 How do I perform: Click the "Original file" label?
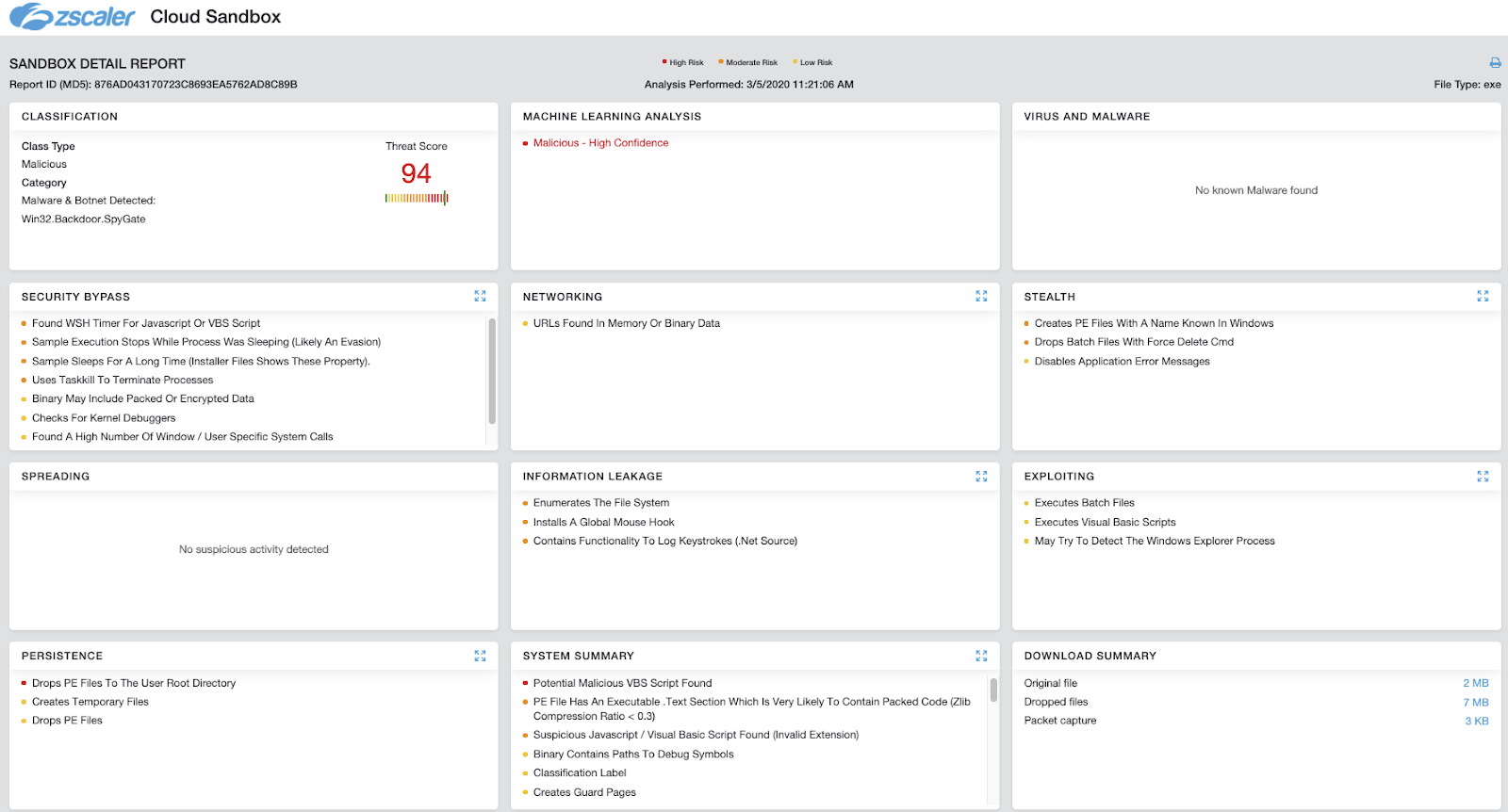[x=1051, y=683]
